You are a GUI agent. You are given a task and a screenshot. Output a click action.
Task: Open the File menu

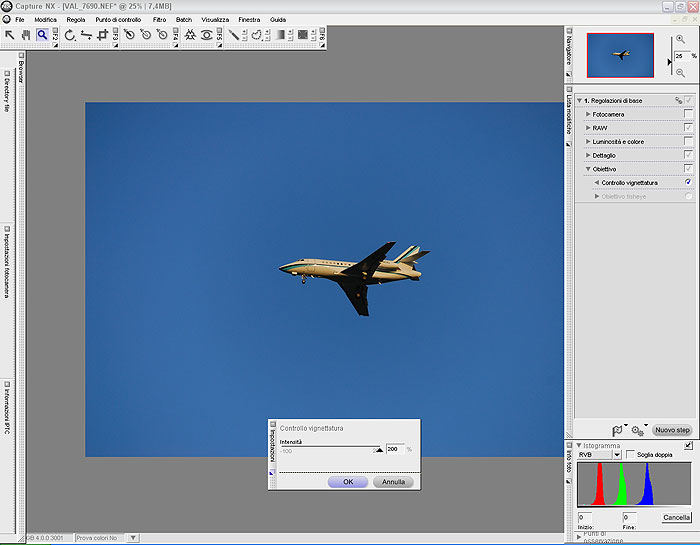click(x=20, y=20)
